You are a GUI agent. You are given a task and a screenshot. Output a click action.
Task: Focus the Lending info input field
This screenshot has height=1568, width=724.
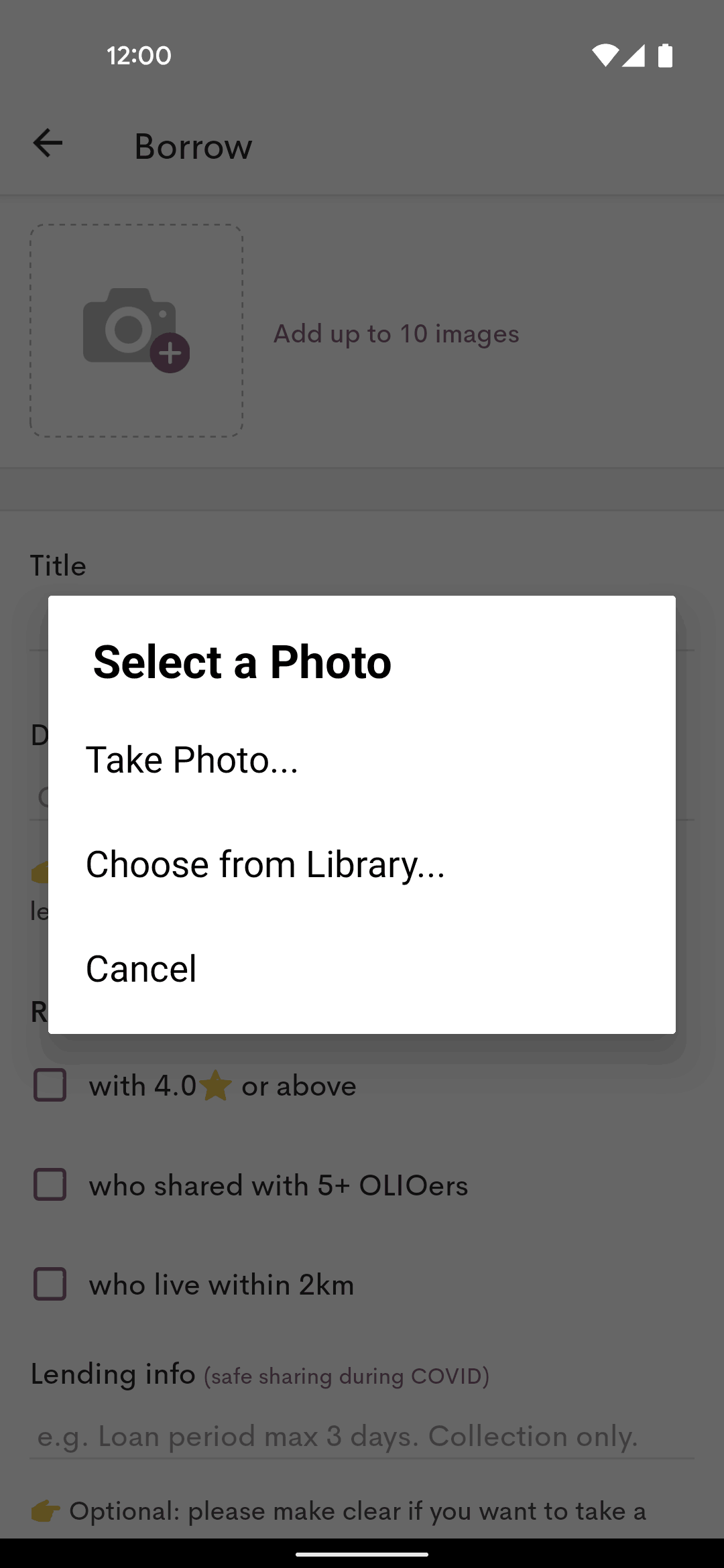362,1437
